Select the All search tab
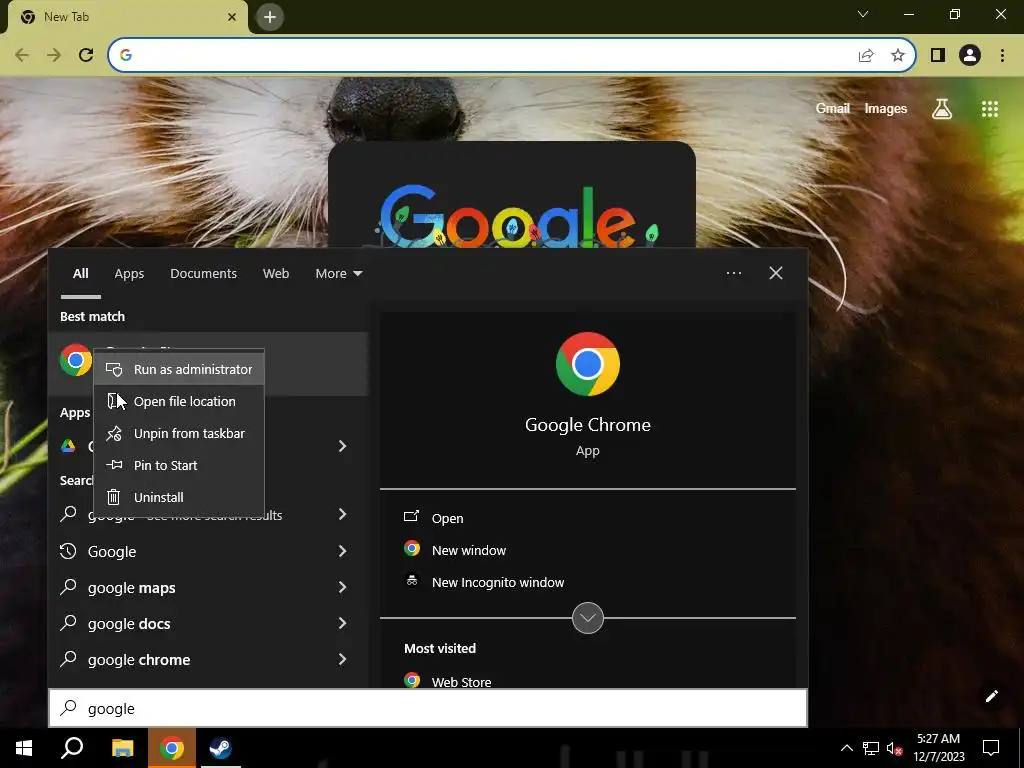This screenshot has height=768, width=1024. pyautogui.click(x=80, y=274)
